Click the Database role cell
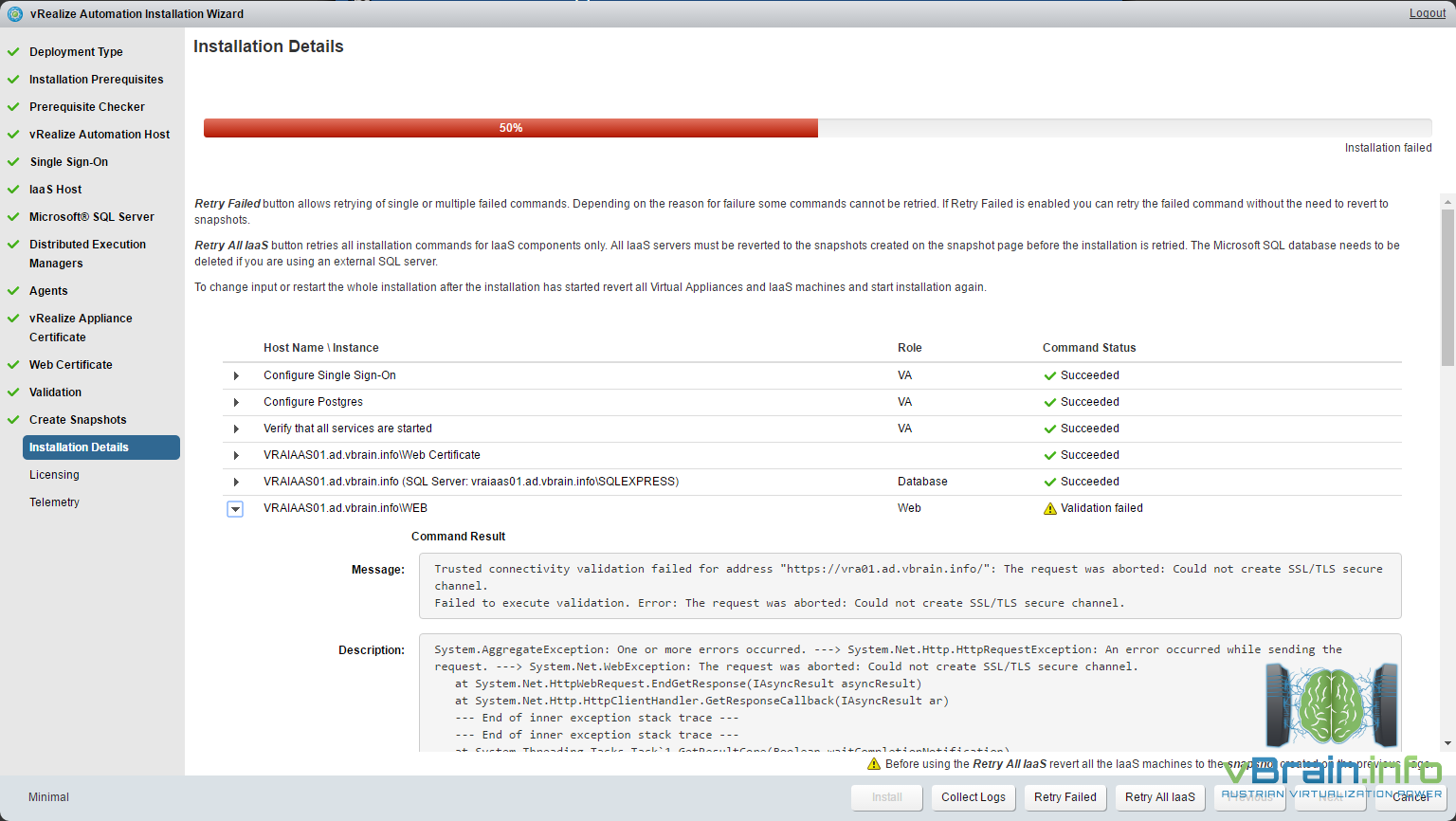 [x=922, y=482]
